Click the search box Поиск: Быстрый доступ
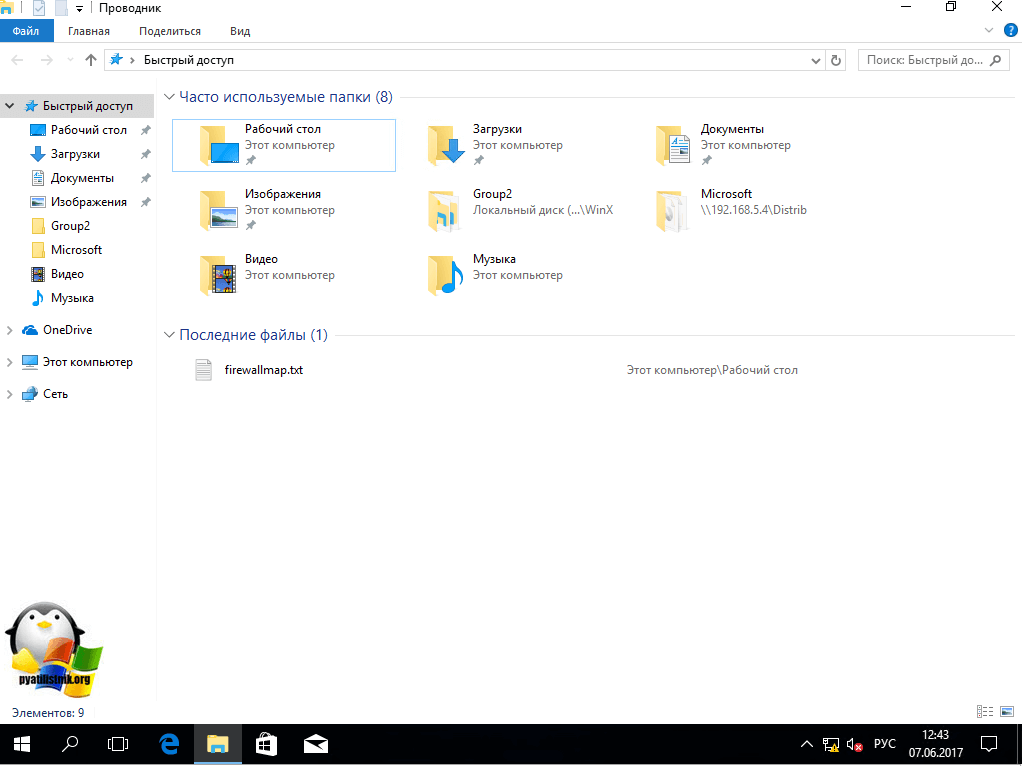1022x766 pixels. pos(932,61)
